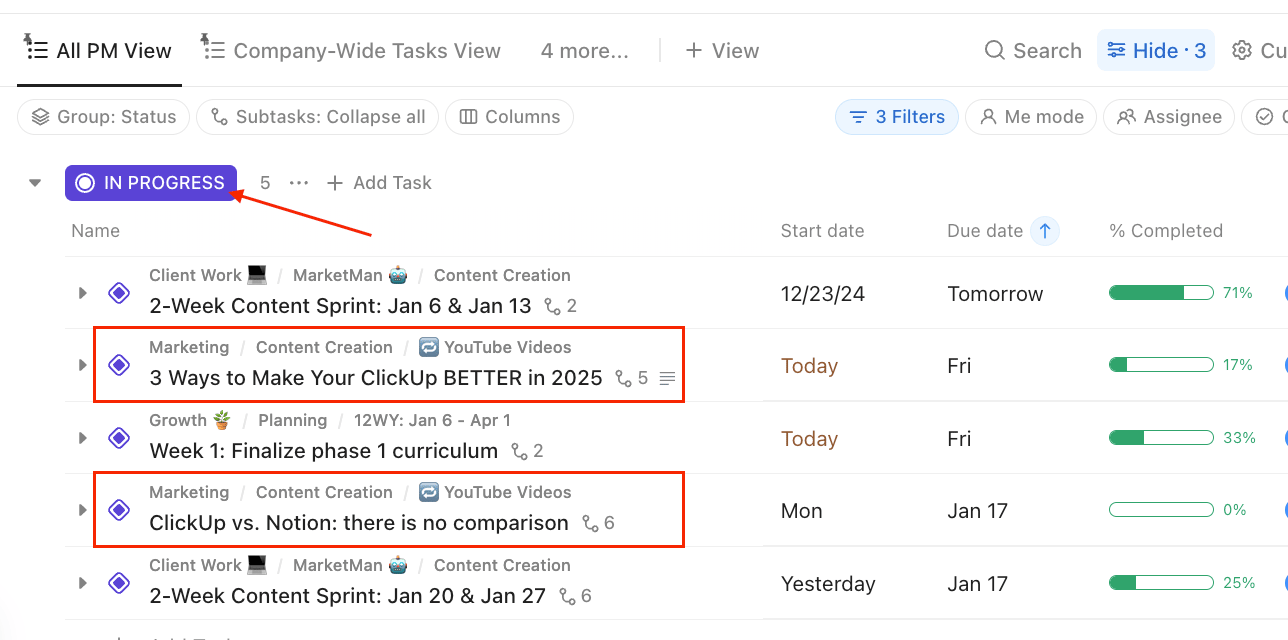This screenshot has width=1288, height=640.
Task: Open the 4 more... views menu
Action: (x=585, y=51)
